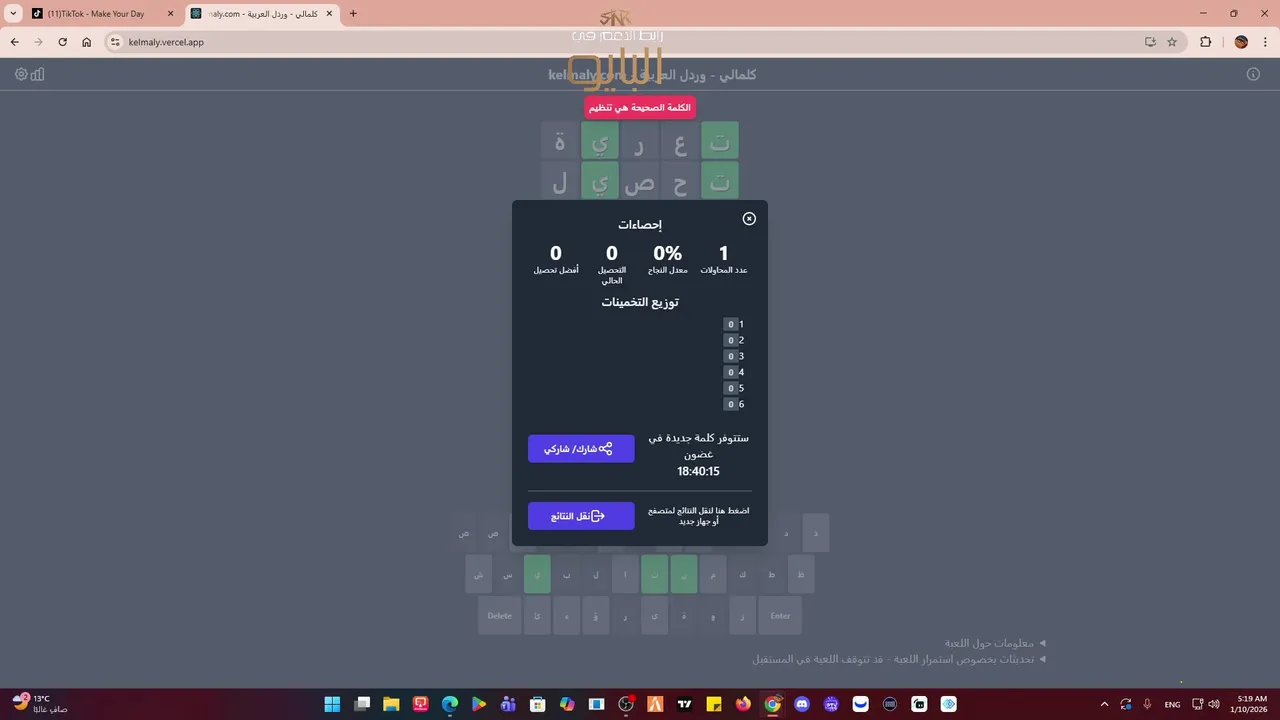This screenshot has width=1280, height=720.
Task: Click the إحصاءات dialog title
Action: [x=640, y=224]
